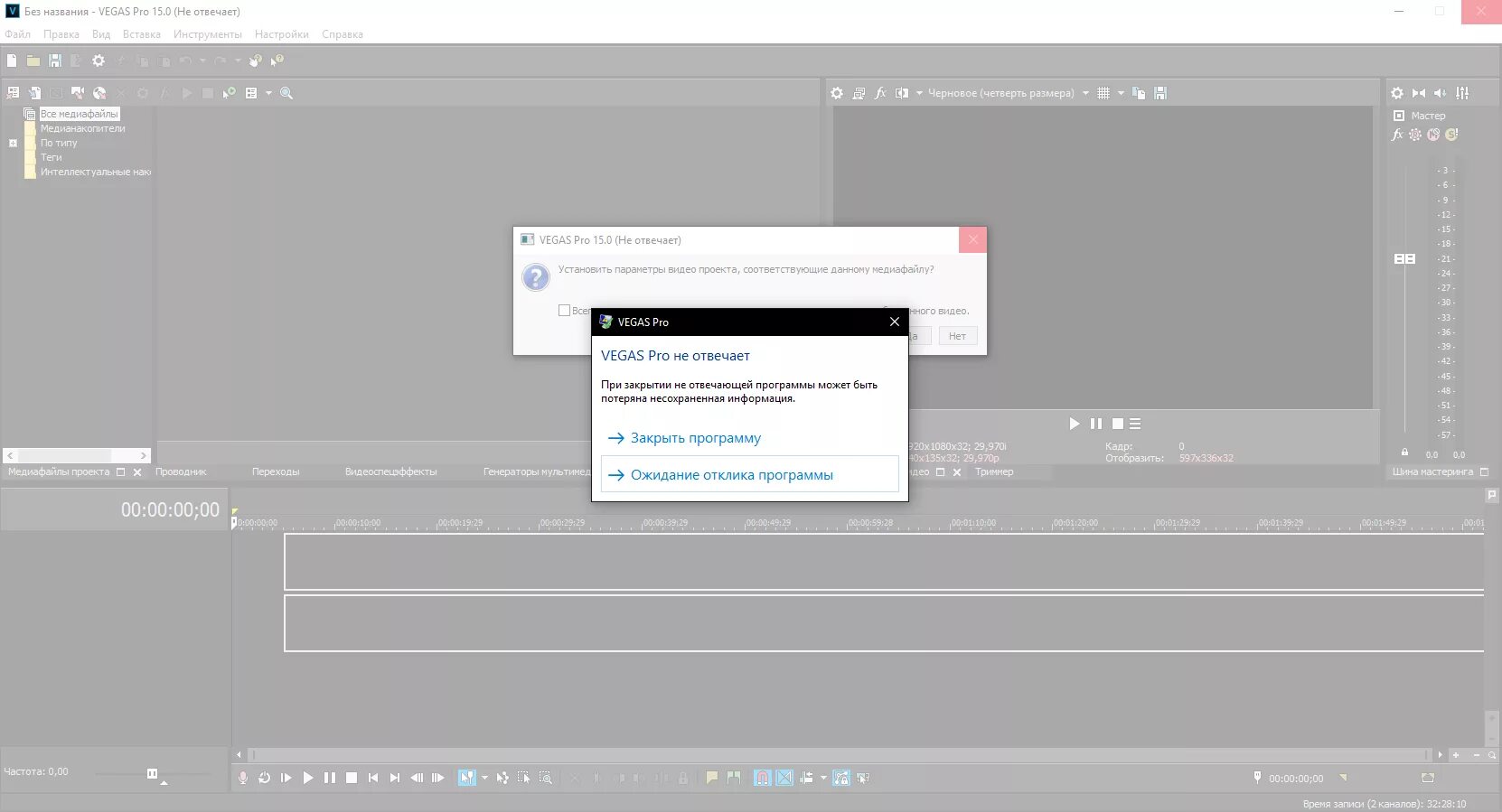Open the 'Файл' menu

[17, 34]
